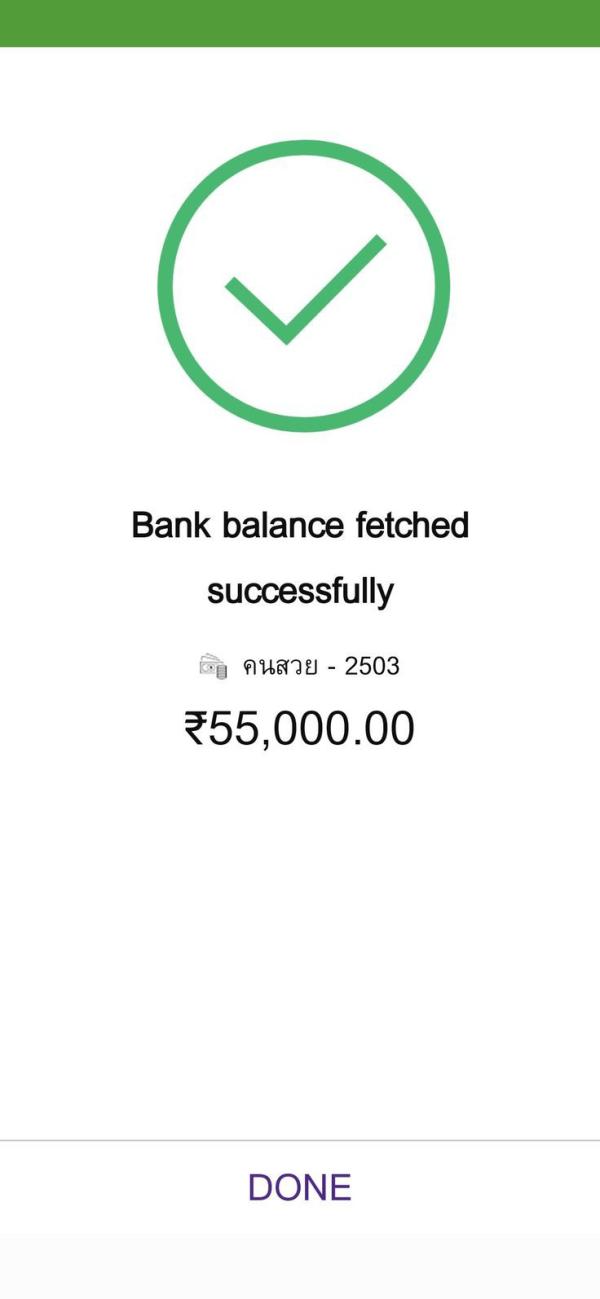Screen dimensions: 600x1299
Task: Tap the word 'balance' in the heading
Action: click(x=283, y=525)
